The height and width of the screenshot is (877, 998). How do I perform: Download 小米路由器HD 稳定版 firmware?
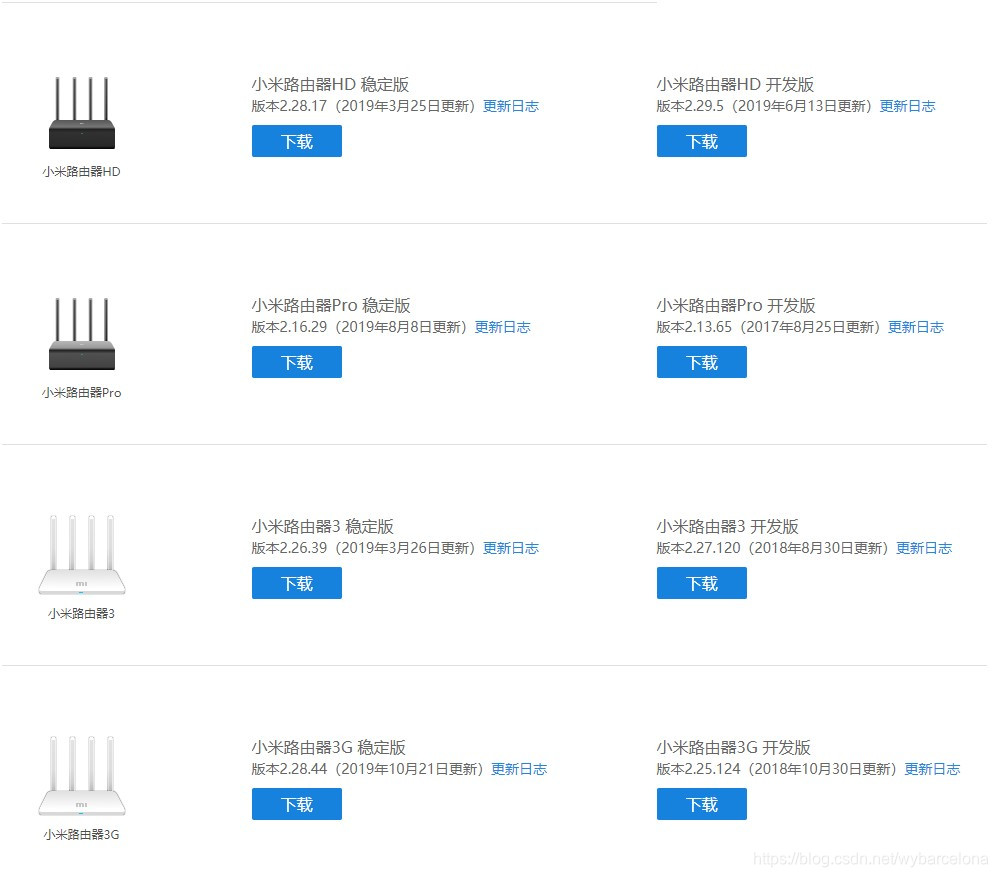pos(297,141)
